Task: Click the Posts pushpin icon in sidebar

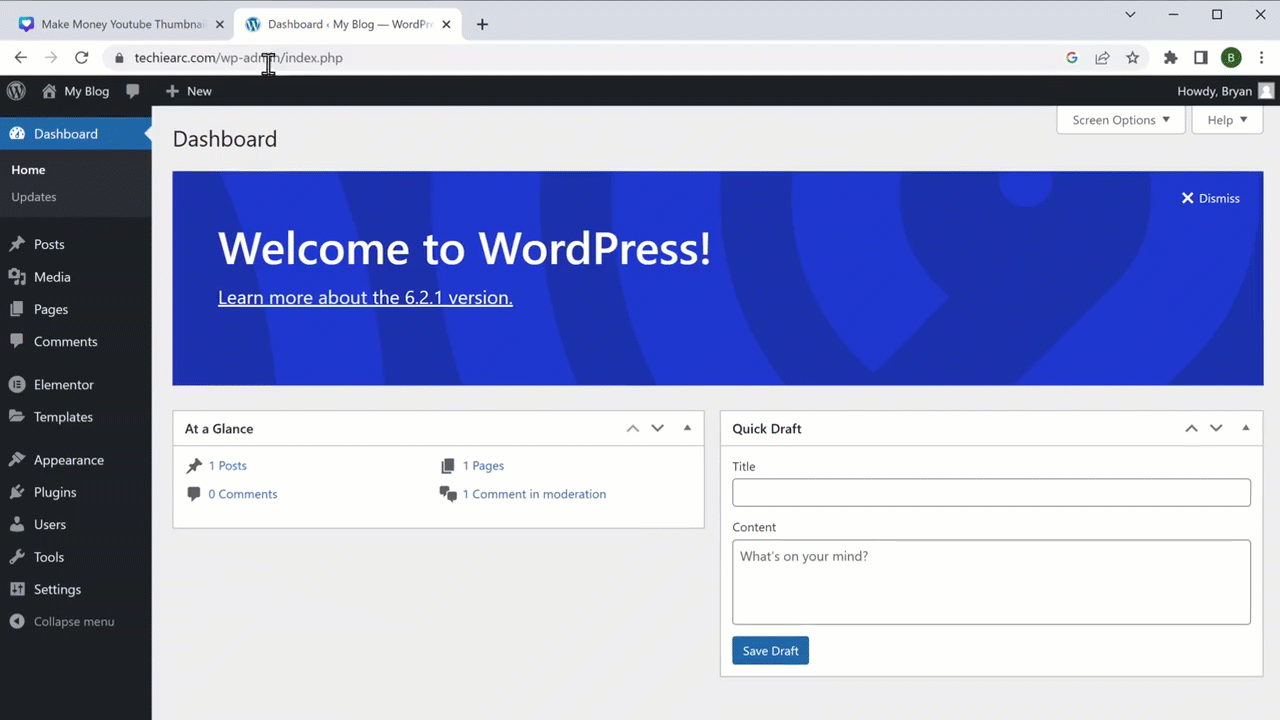Action: click(x=17, y=244)
